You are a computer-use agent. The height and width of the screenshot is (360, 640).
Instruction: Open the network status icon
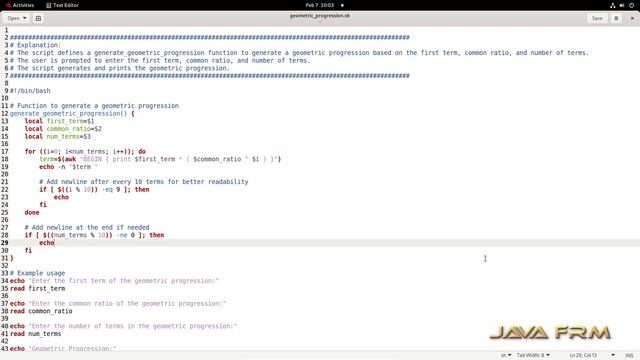pyautogui.click(x=613, y=5)
